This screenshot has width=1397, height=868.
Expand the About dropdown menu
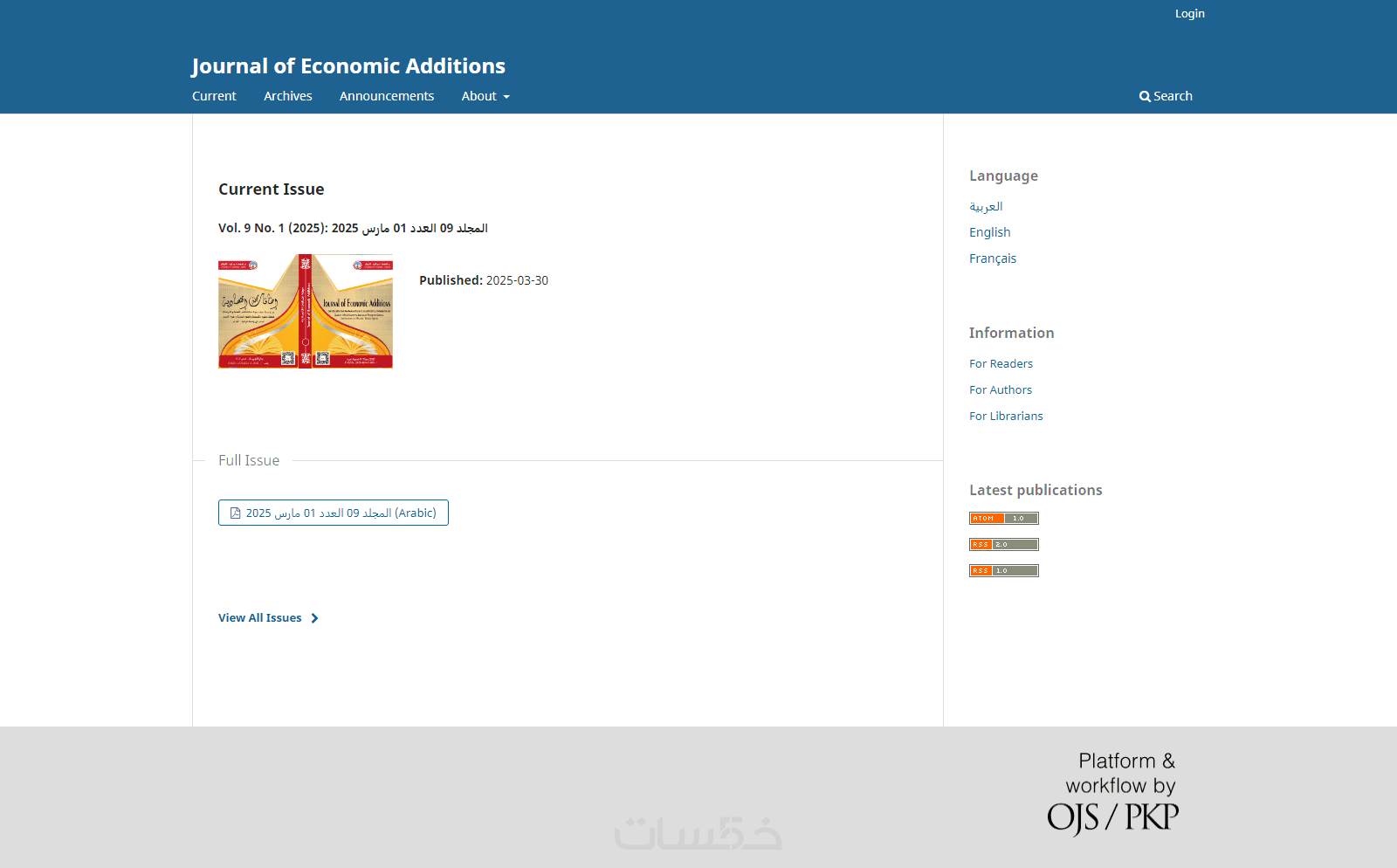point(485,96)
